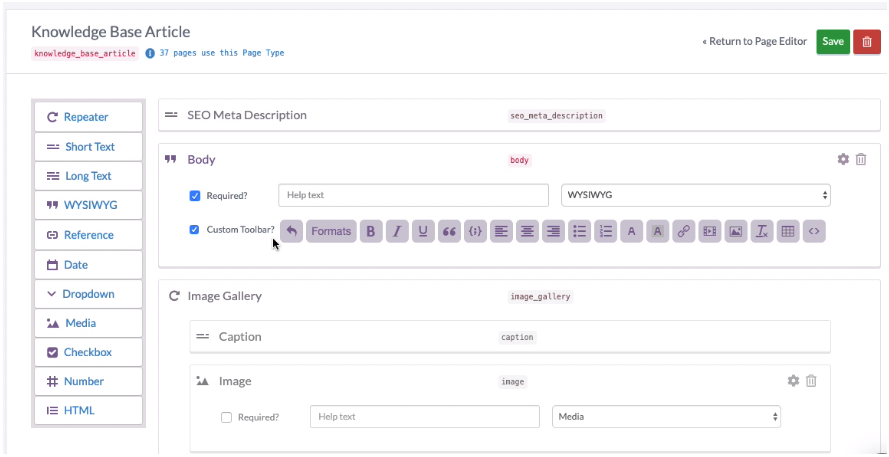Image resolution: width=889 pixels, height=457 pixels.
Task: Select the blockquote toolbar icon
Action: [449, 231]
